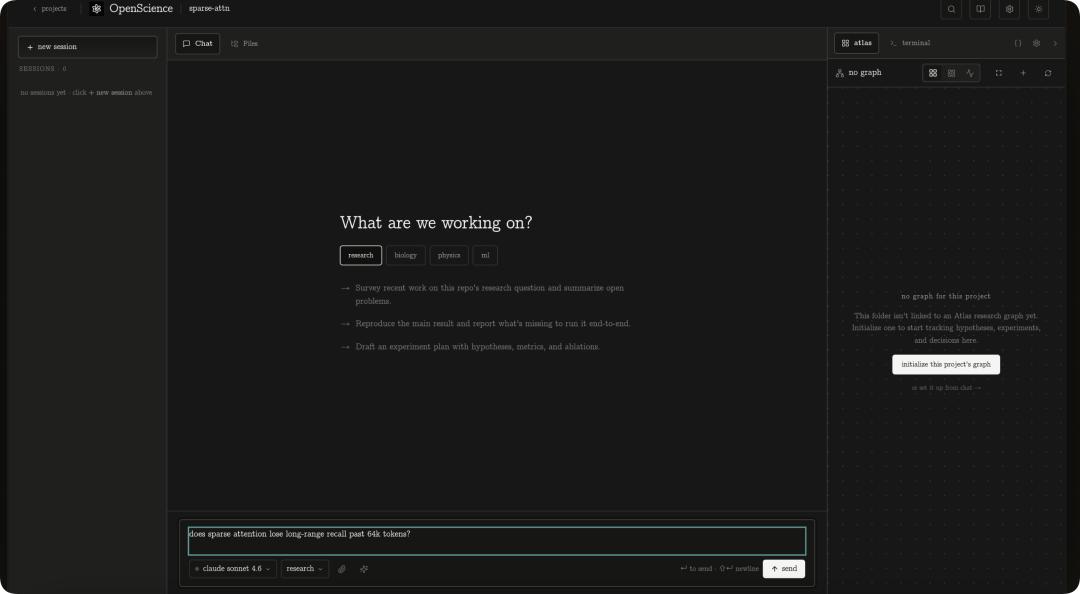
Task: Click the 'no graph for this project' text
Action: coord(946,296)
